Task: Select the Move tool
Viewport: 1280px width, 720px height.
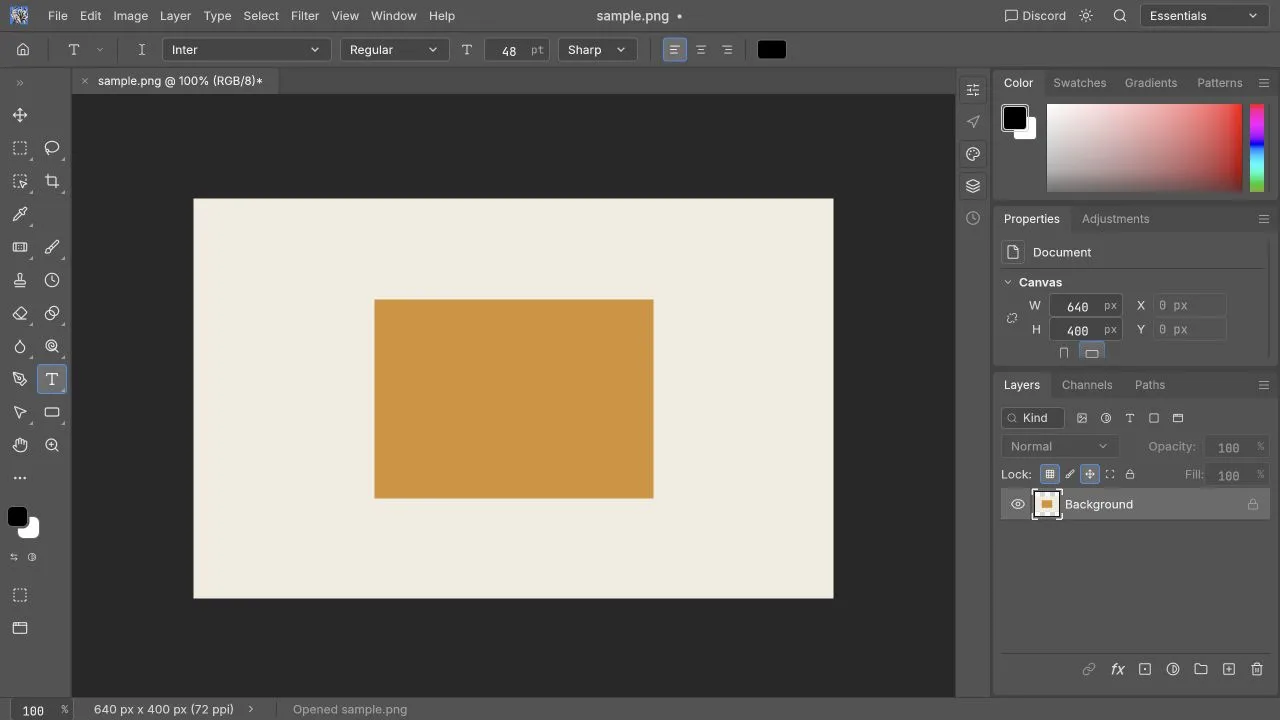Action: [20, 115]
